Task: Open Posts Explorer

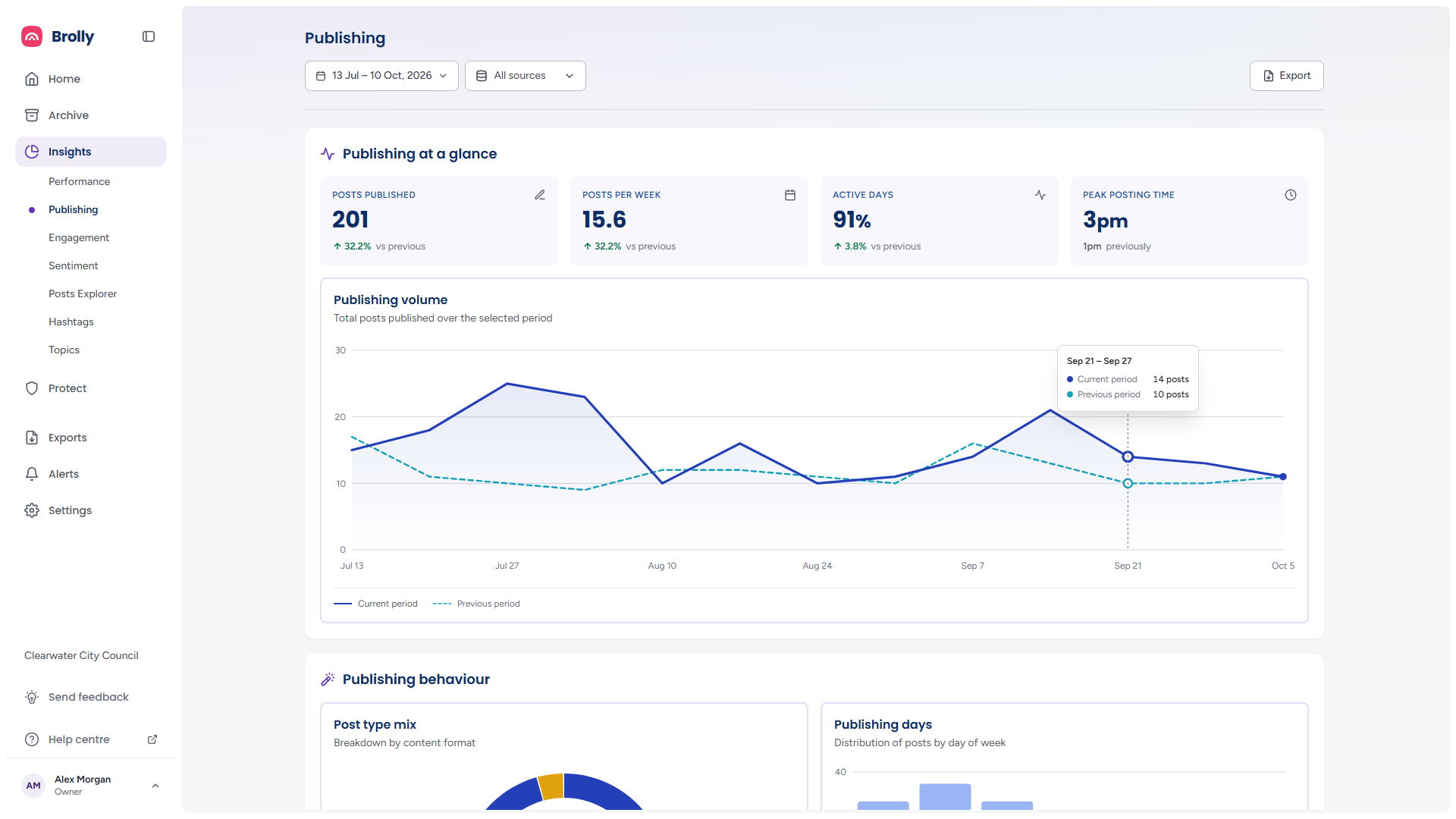Action: pyautogui.click(x=83, y=293)
